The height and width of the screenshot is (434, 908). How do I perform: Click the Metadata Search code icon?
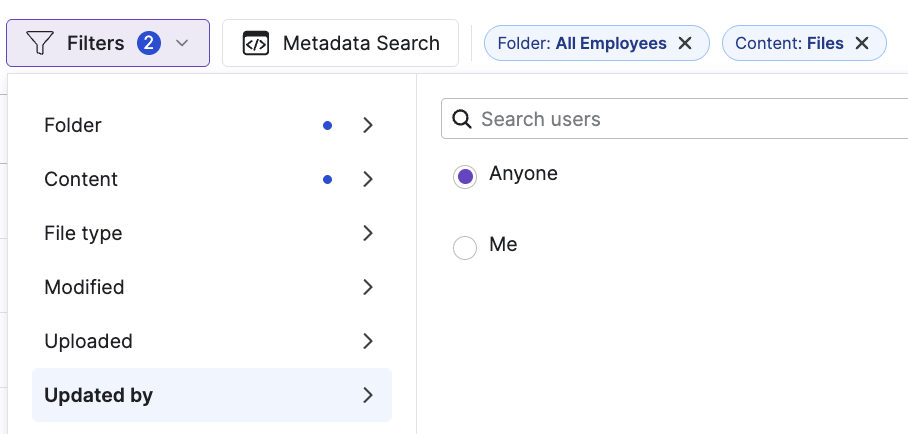256,44
